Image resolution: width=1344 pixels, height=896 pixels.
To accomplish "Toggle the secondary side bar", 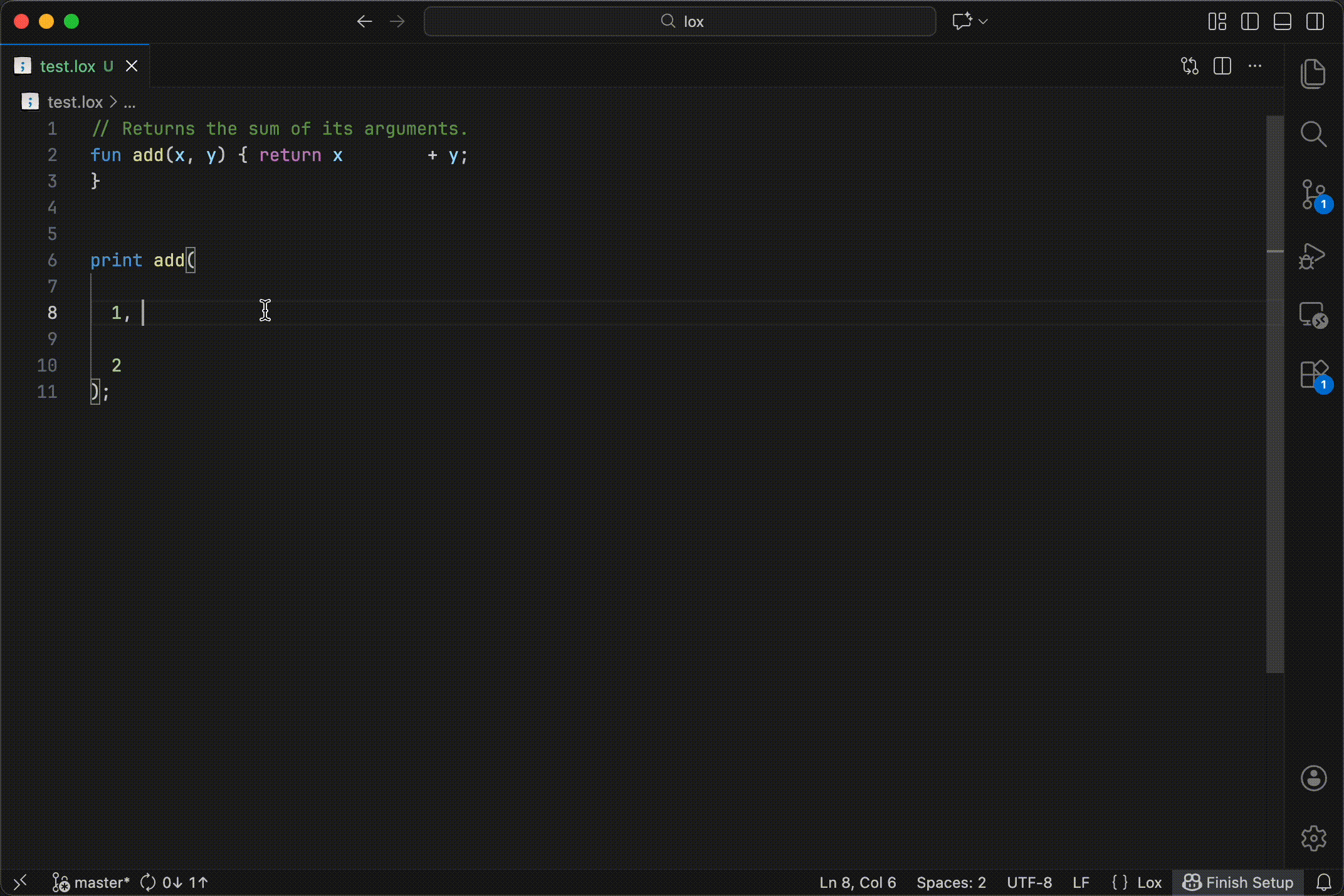I will (x=1315, y=21).
